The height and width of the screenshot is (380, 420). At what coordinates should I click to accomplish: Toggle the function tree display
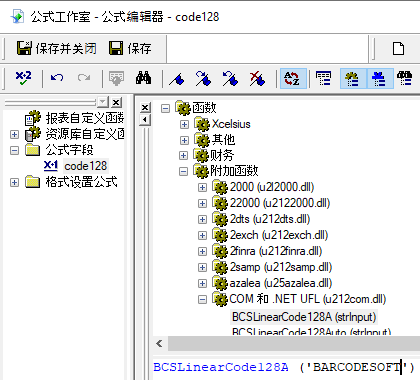pyautogui.click(x=353, y=78)
